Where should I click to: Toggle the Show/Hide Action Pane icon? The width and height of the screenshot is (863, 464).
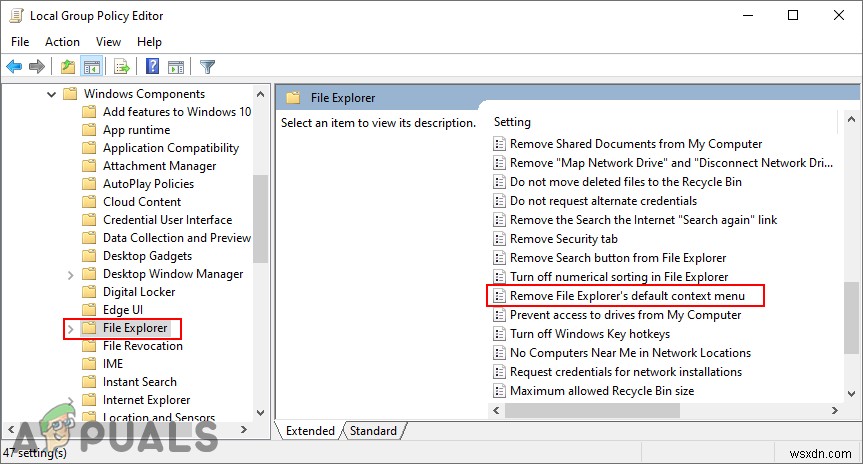(176, 67)
